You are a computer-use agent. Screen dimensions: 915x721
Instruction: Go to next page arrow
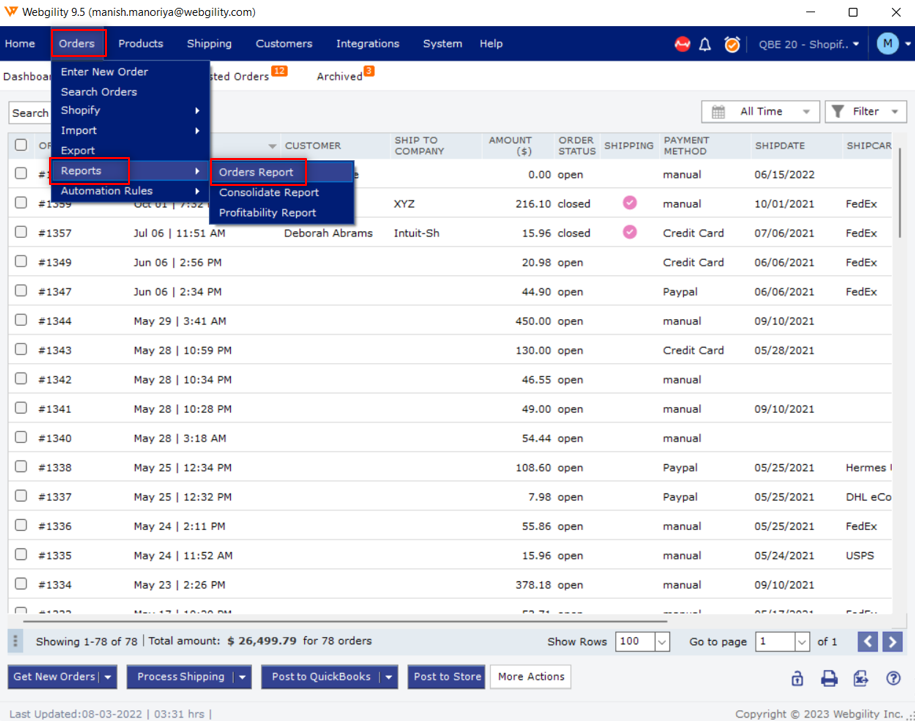(x=892, y=642)
